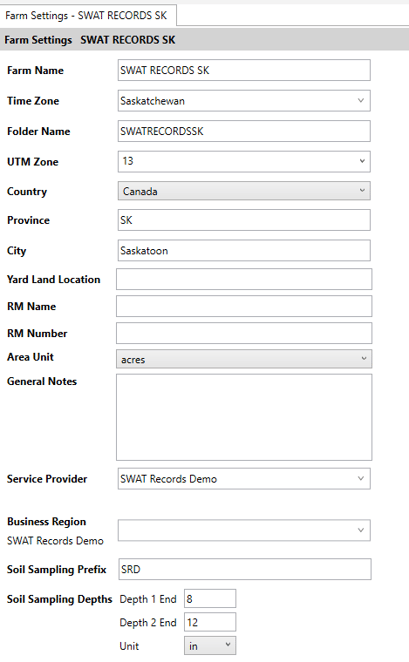Click the RM Name input field
Image resolution: width=409 pixels, height=662 pixels.
point(244,306)
